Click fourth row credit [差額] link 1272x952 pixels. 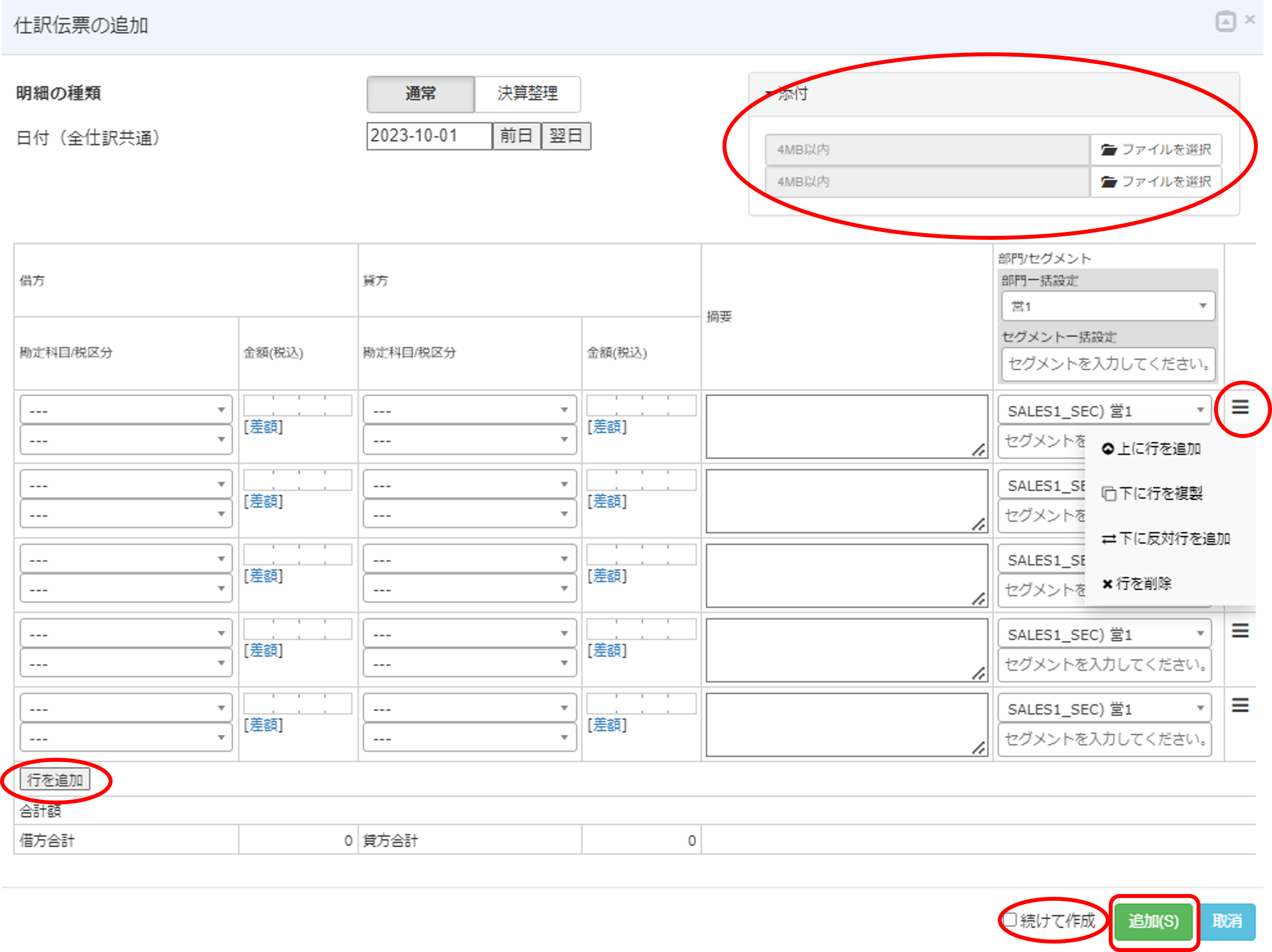[x=606, y=650]
